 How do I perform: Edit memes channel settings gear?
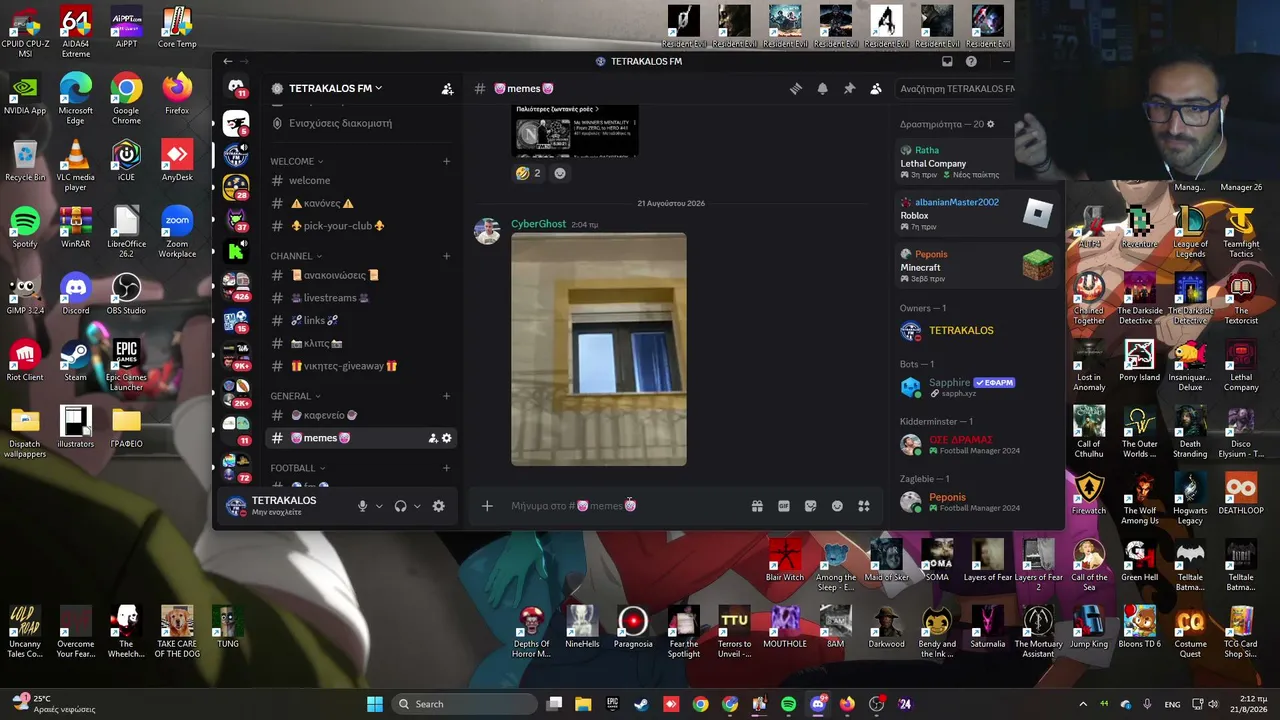click(447, 438)
